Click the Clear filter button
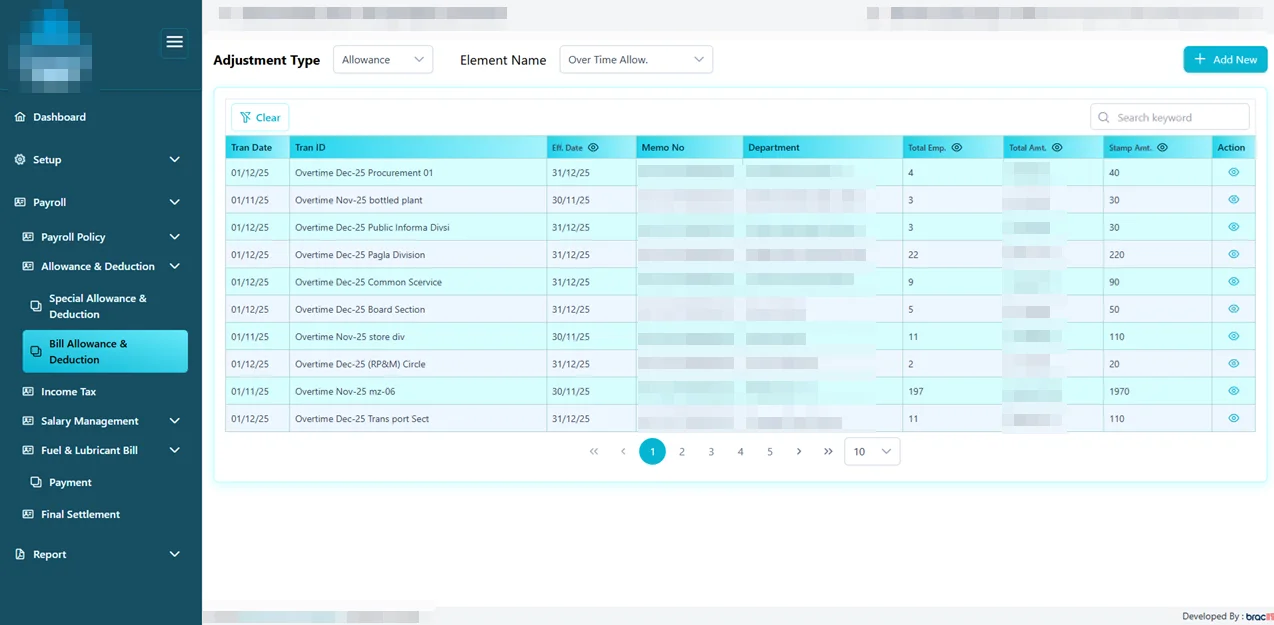1274x625 pixels. coord(260,118)
